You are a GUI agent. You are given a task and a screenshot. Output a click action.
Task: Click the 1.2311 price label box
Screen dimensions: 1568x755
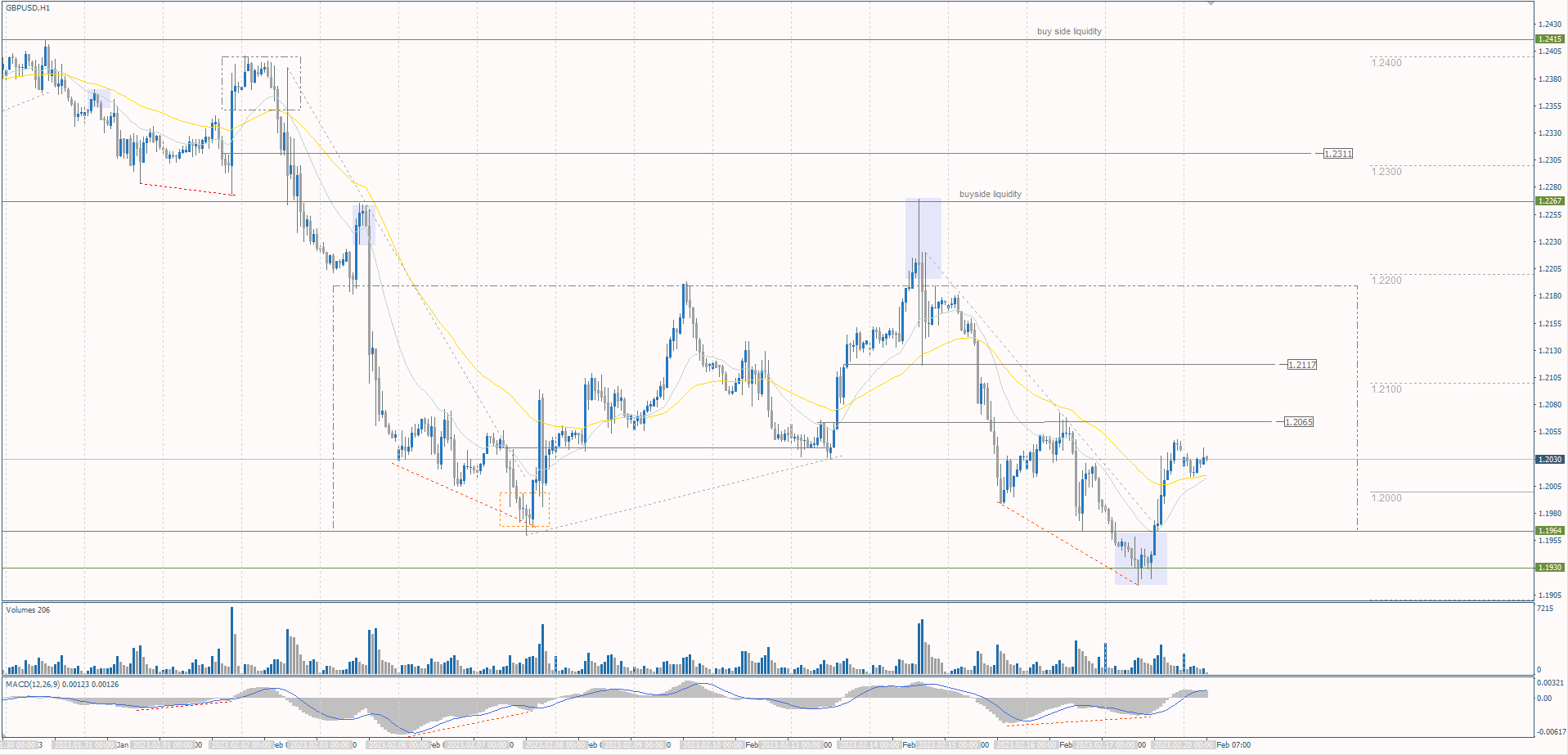coord(1338,154)
